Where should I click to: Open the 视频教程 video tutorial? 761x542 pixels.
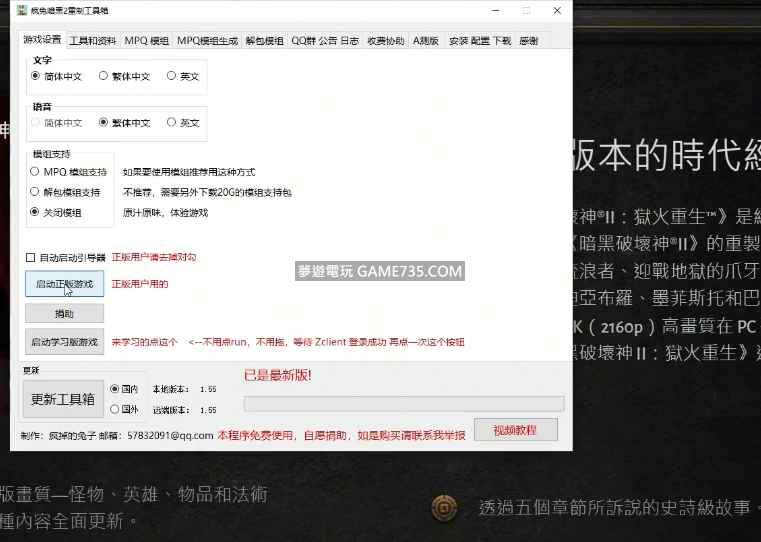pos(515,430)
